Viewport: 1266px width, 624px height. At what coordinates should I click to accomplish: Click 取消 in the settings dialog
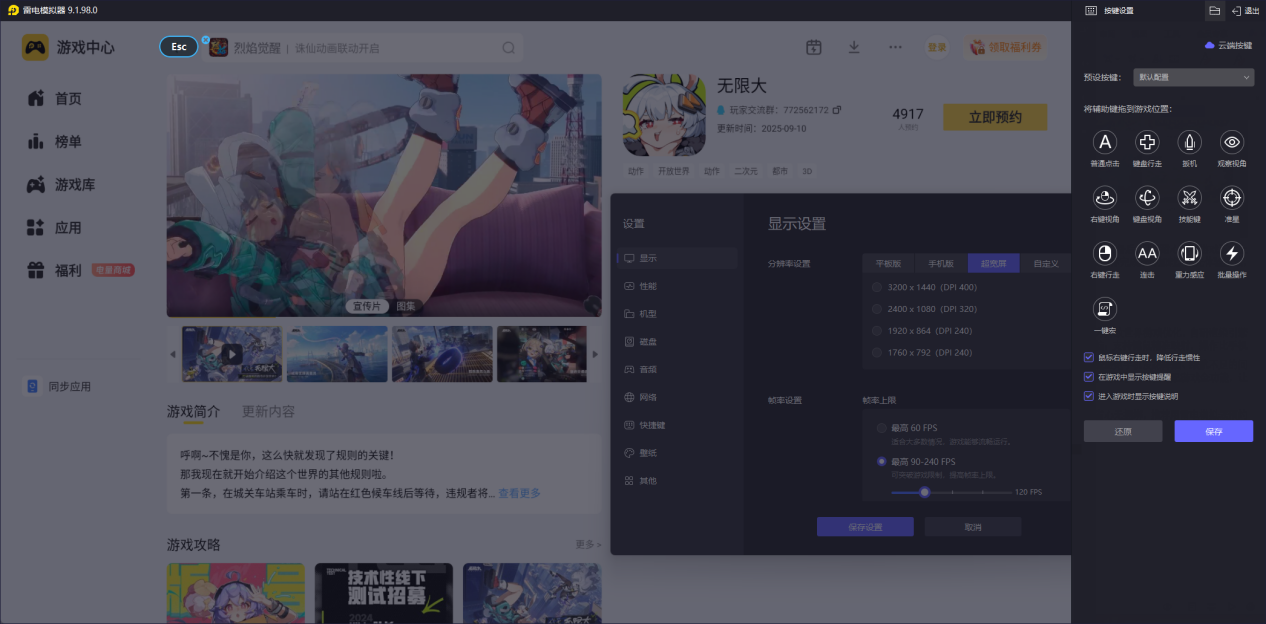973,527
